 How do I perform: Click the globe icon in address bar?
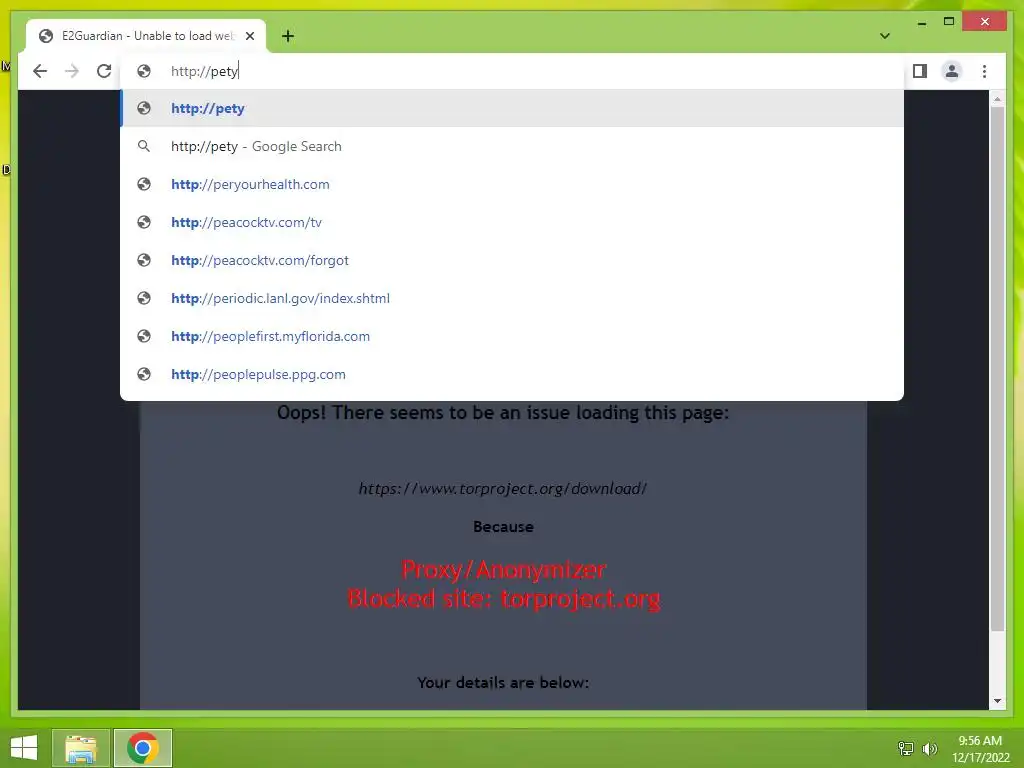144,71
